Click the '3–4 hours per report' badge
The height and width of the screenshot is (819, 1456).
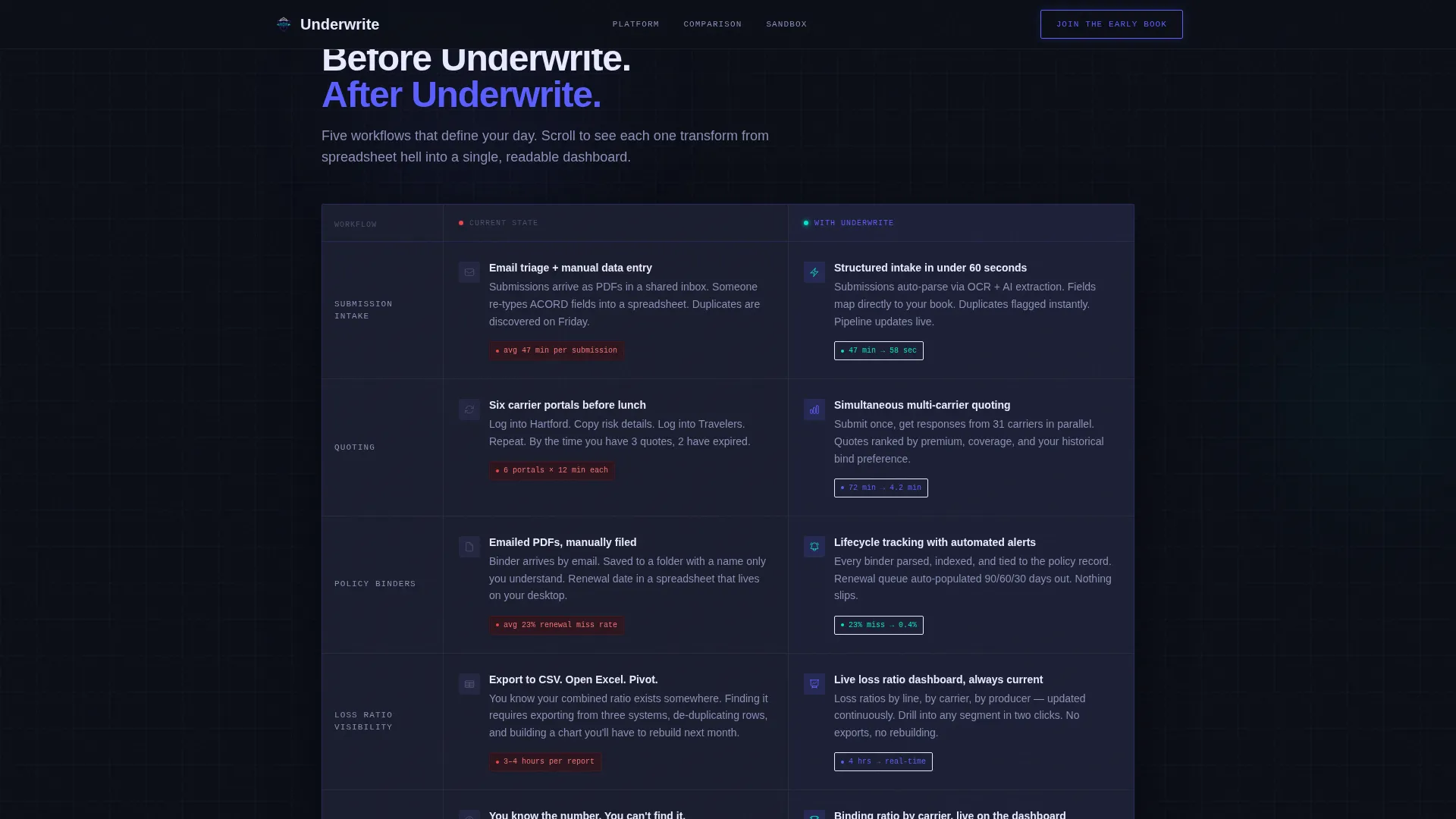click(x=545, y=761)
